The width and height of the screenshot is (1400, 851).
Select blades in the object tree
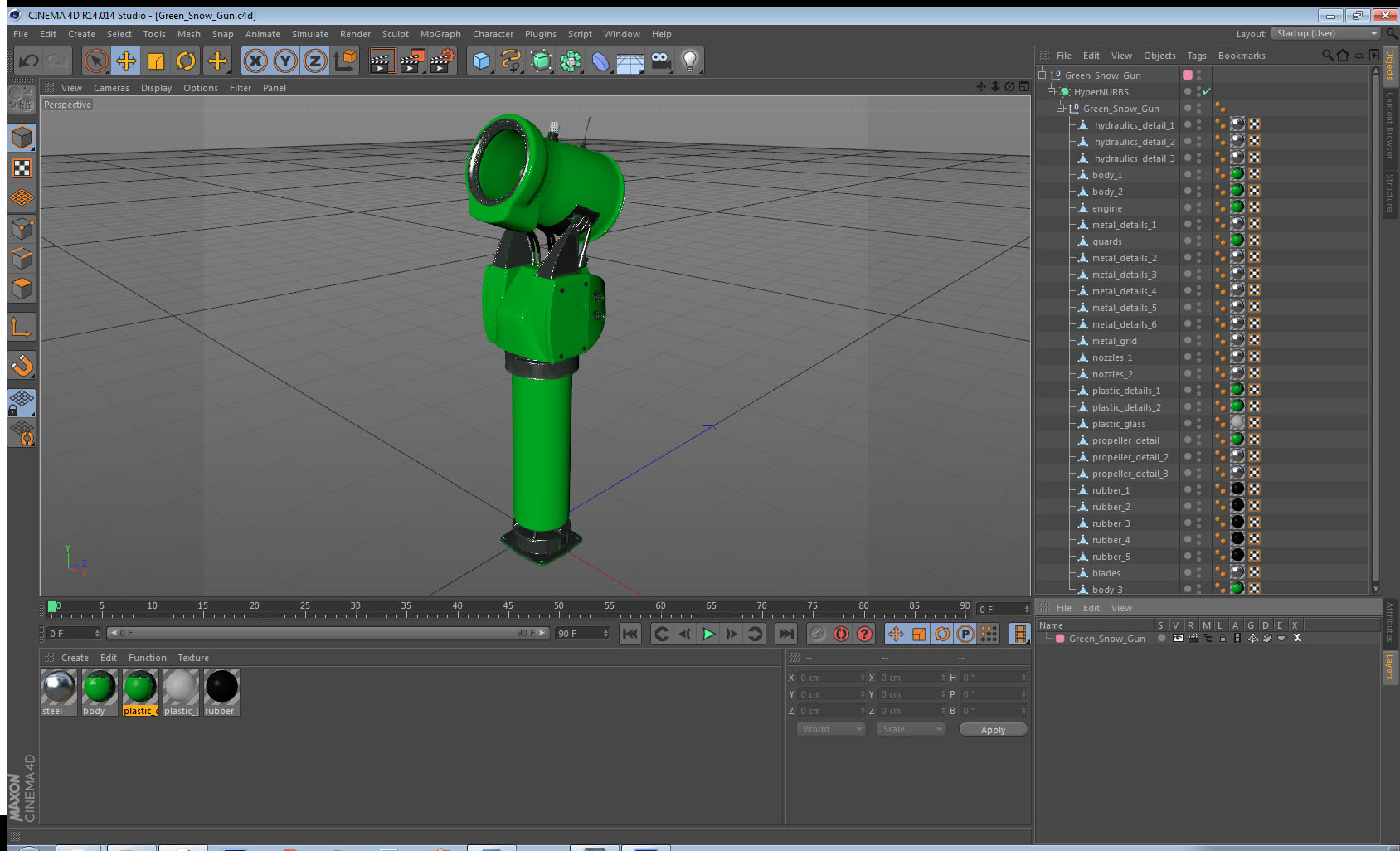pos(1106,572)
